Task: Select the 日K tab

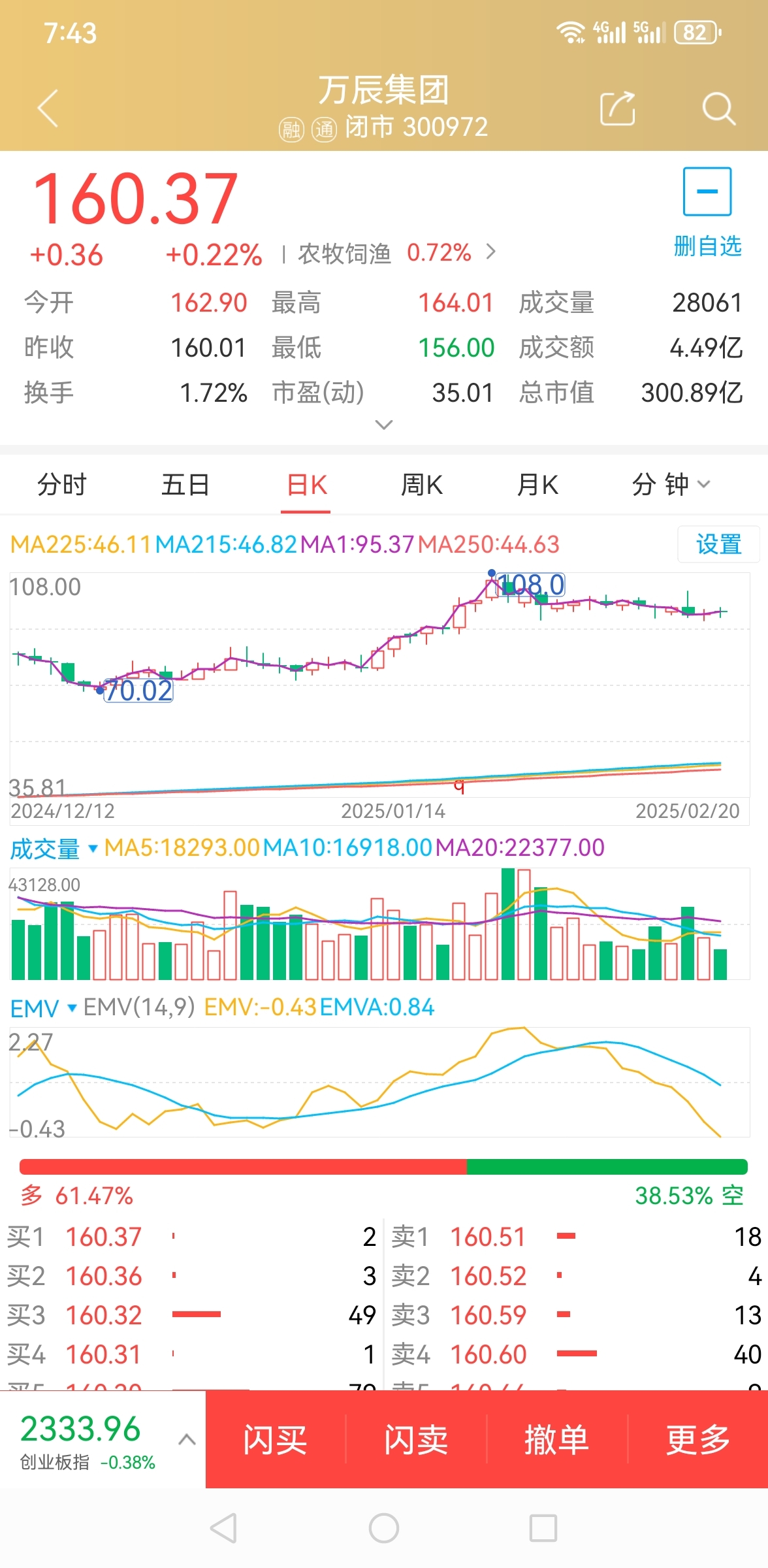Action: [x=307, y=485]
